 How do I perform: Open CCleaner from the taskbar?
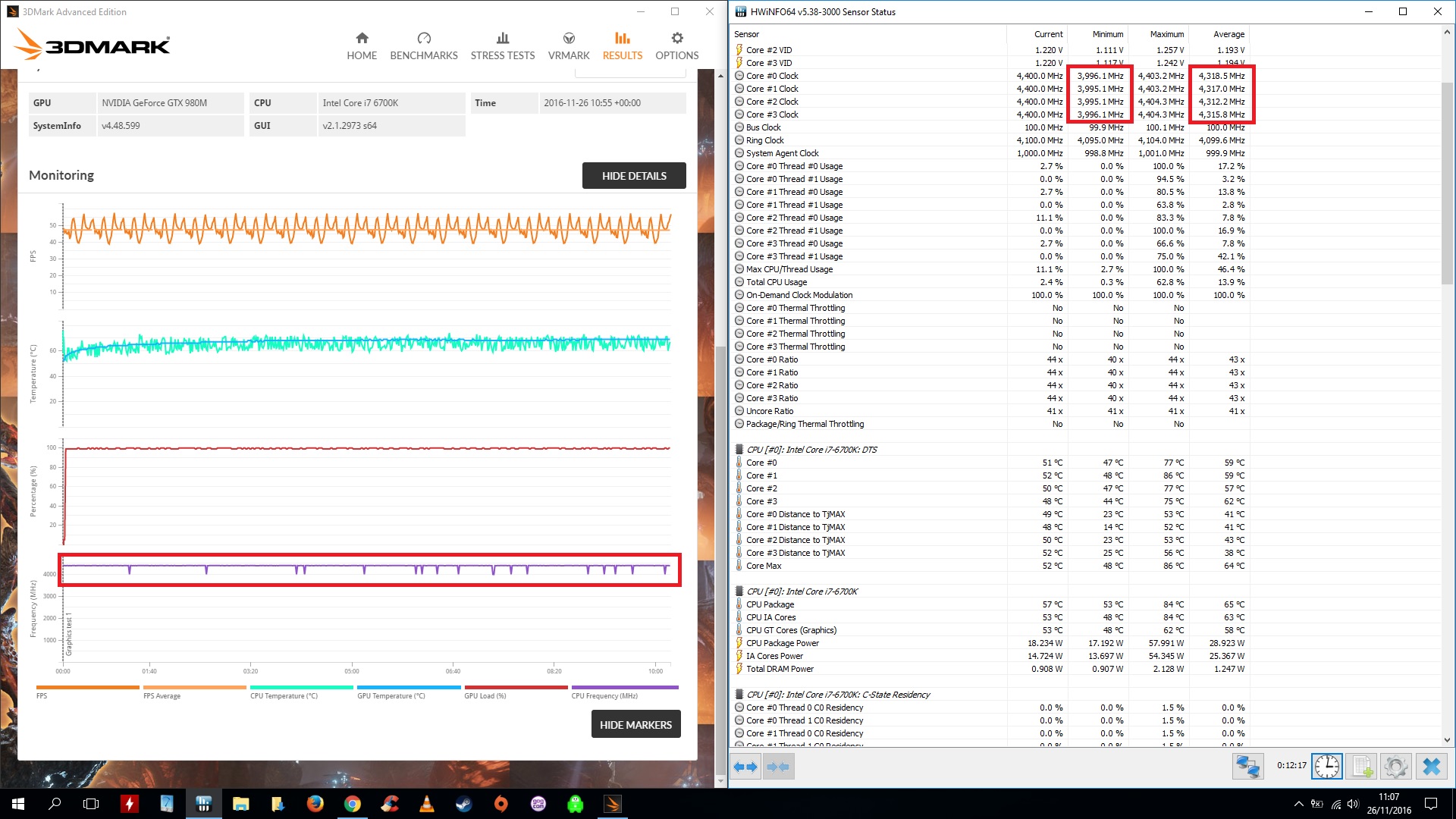(x=389, y=804)
